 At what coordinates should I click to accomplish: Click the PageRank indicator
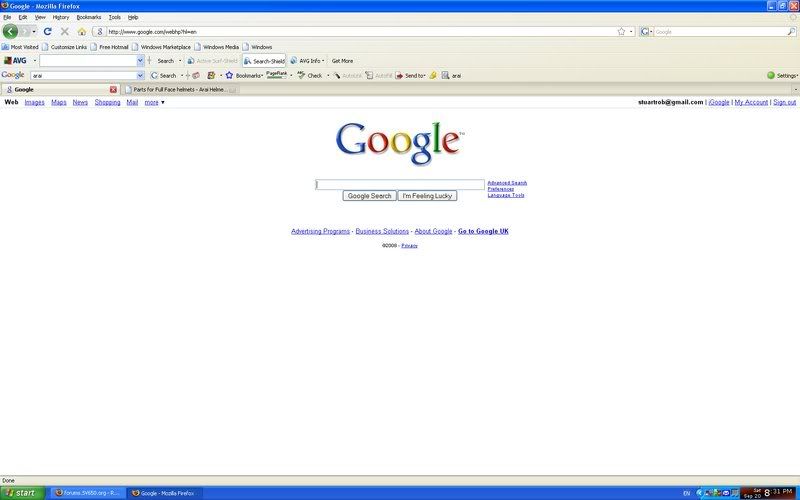pos(277,75)
